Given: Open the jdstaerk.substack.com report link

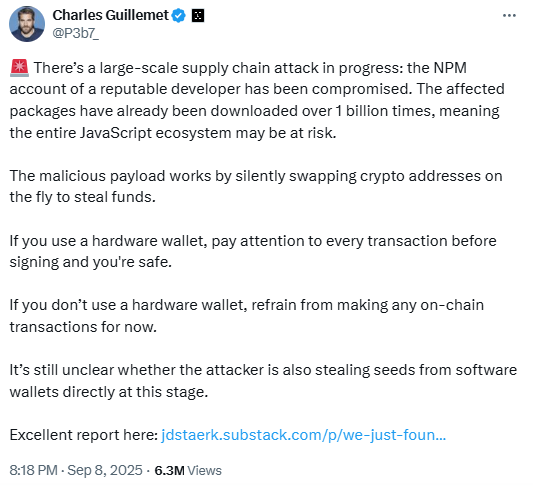Looking at the screenshot, I should click(x=303, y=435).
